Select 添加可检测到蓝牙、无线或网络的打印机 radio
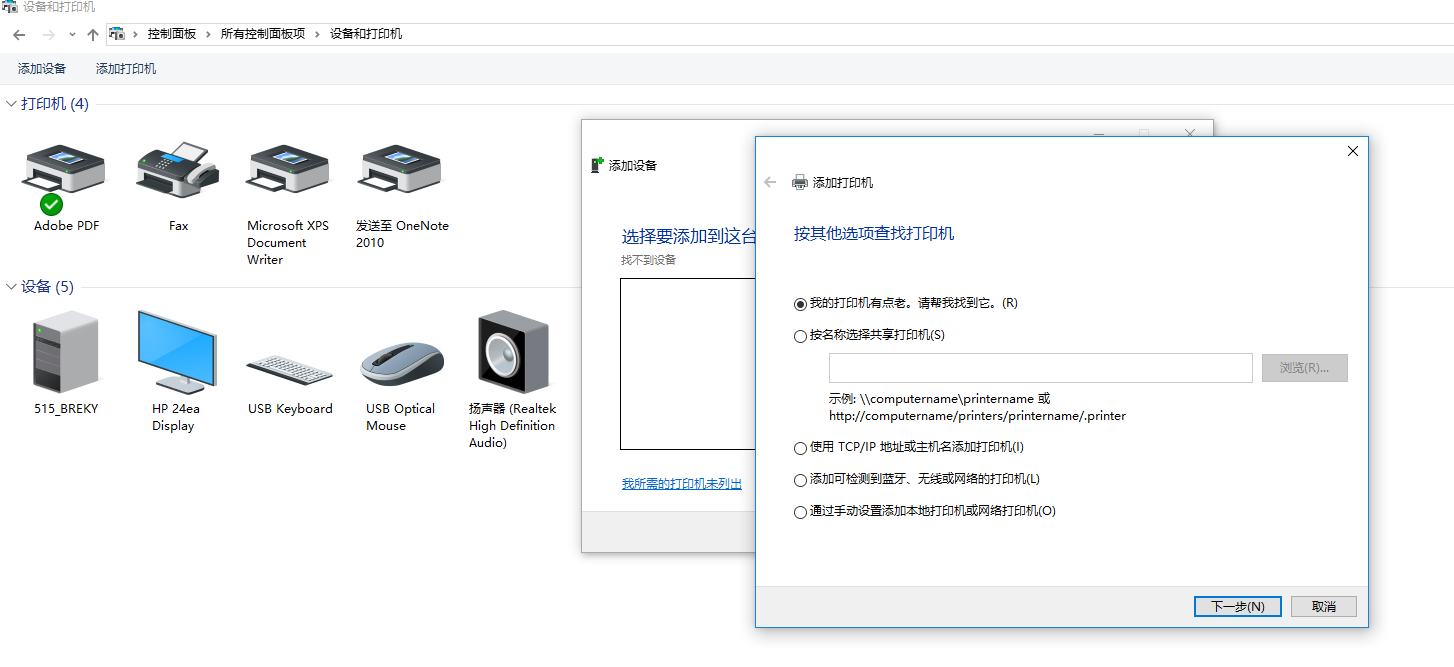The height and width of the screenshot is (667, 1454). tap(800, 480)
